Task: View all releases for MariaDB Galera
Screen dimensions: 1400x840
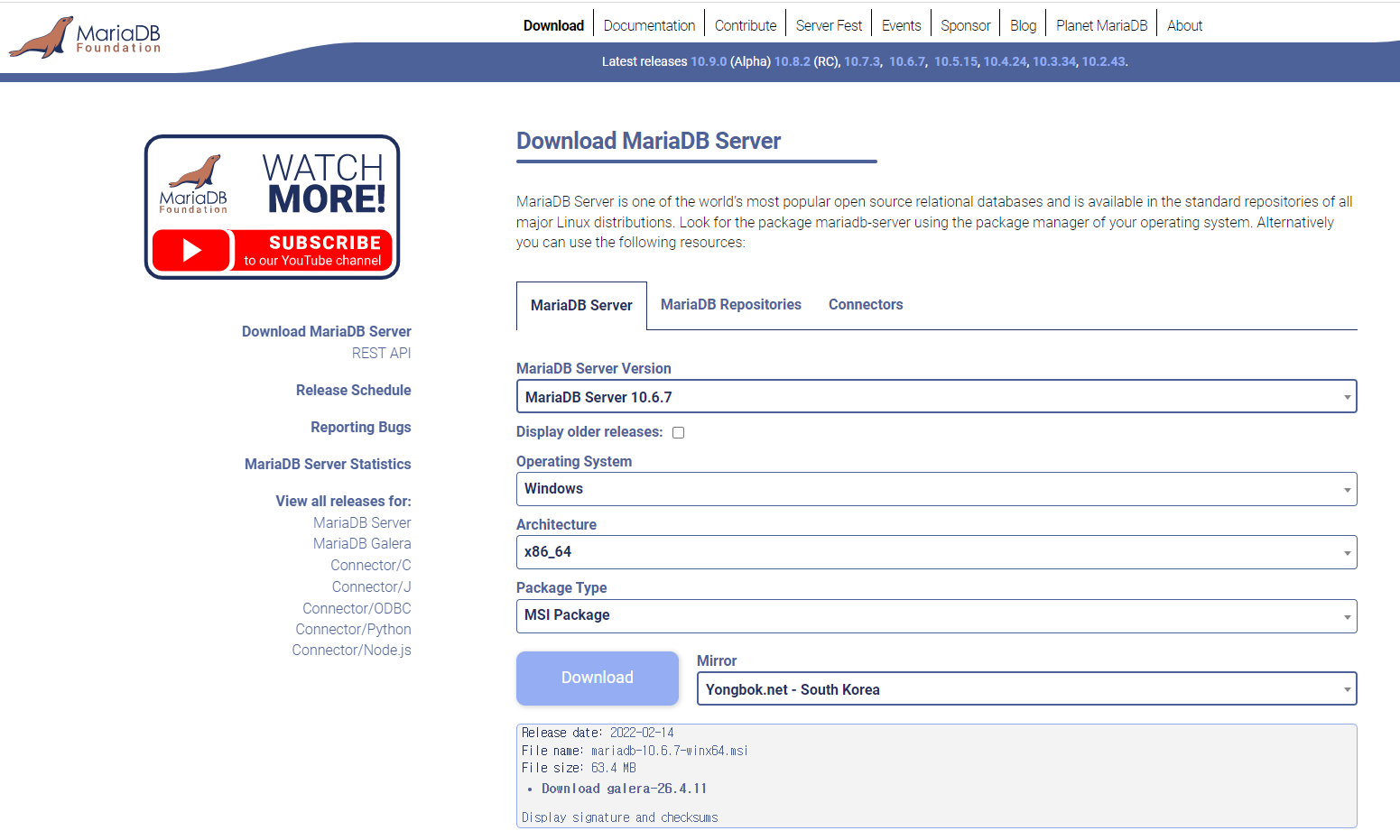Action: (362, 543)
